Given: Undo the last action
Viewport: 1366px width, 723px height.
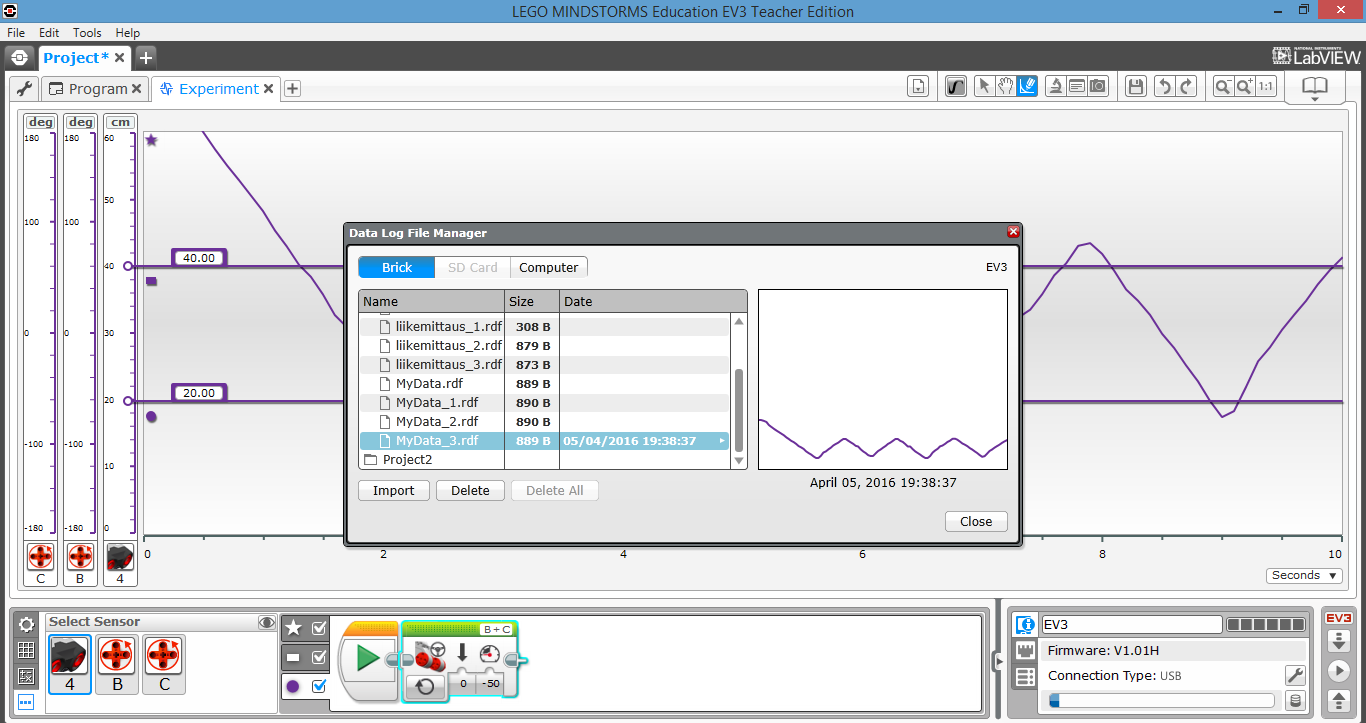Looking at the screenshot, I should click(x=1164, y=87).
